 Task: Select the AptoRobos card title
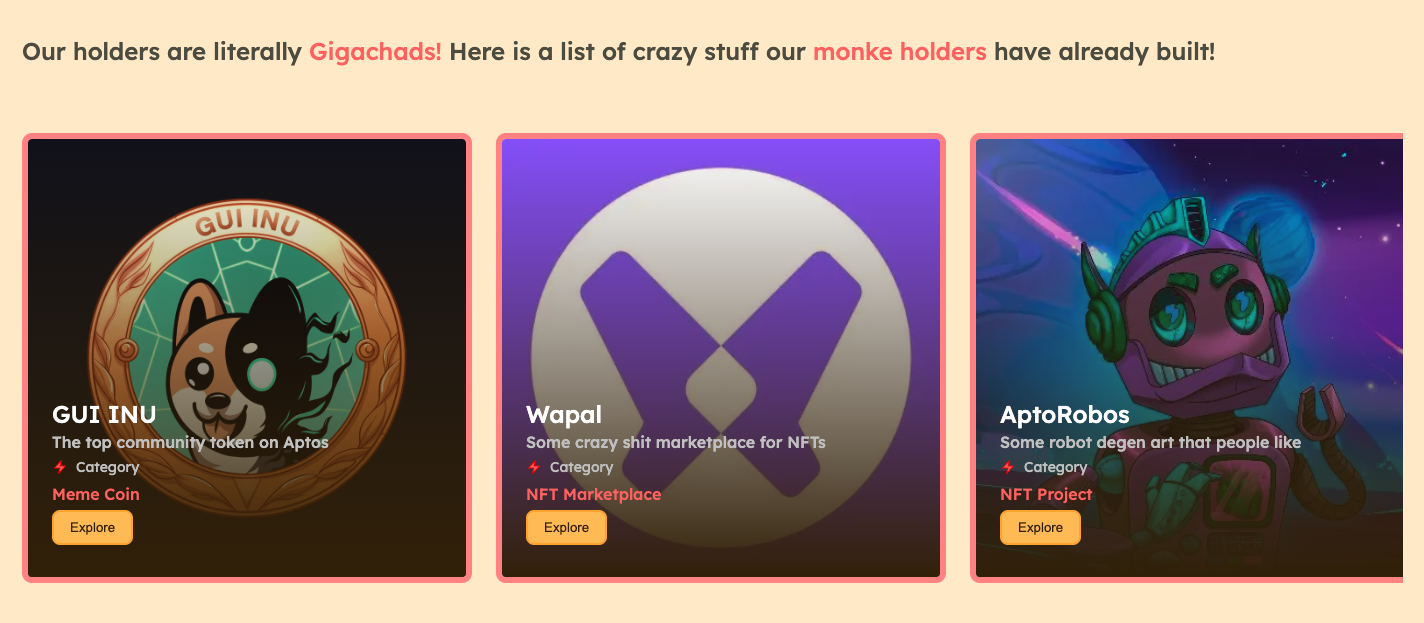1065,414
